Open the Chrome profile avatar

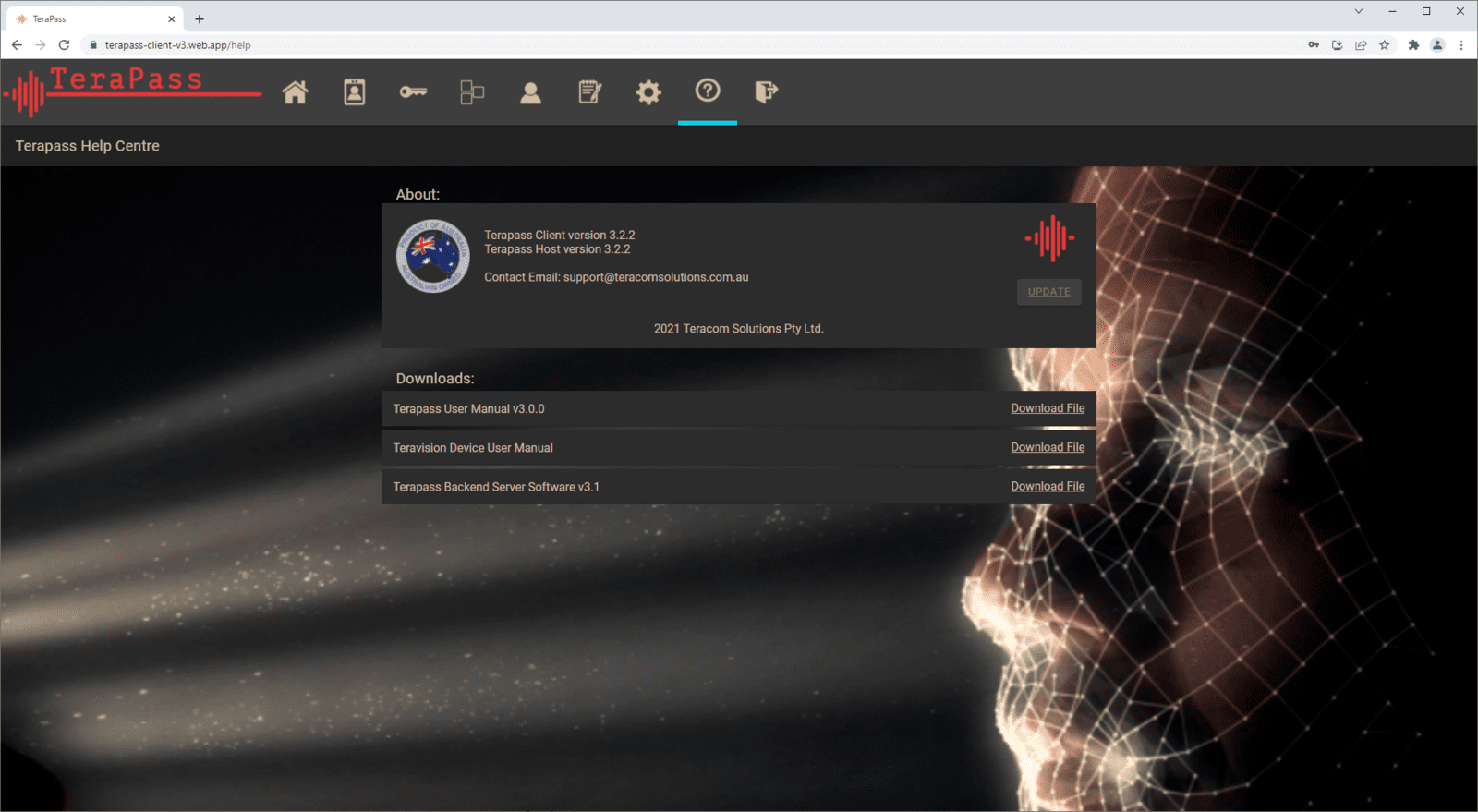[x=1437, y=44]
